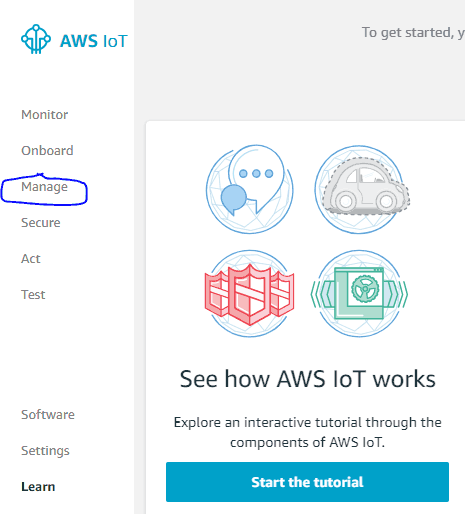Click the red security shields illustration
Viewport: 465px width, 514px height.
click(250, 294)
